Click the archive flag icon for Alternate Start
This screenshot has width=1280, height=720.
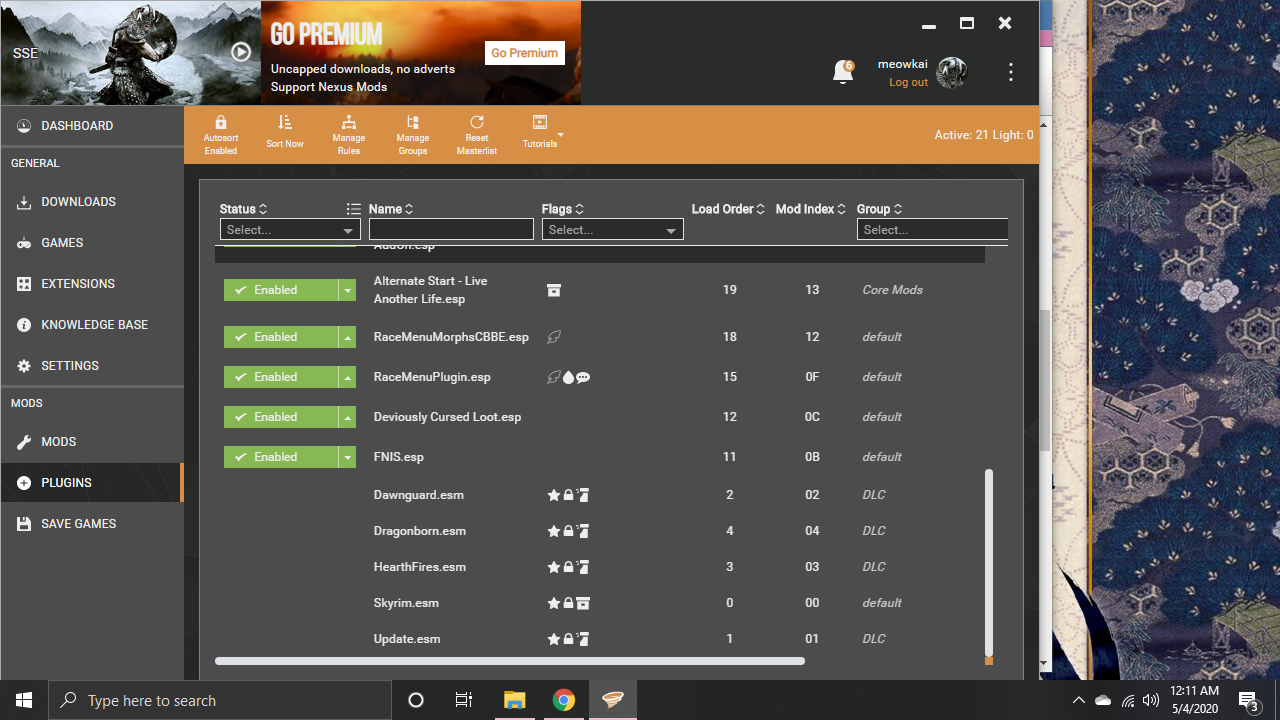pos(554,290)
